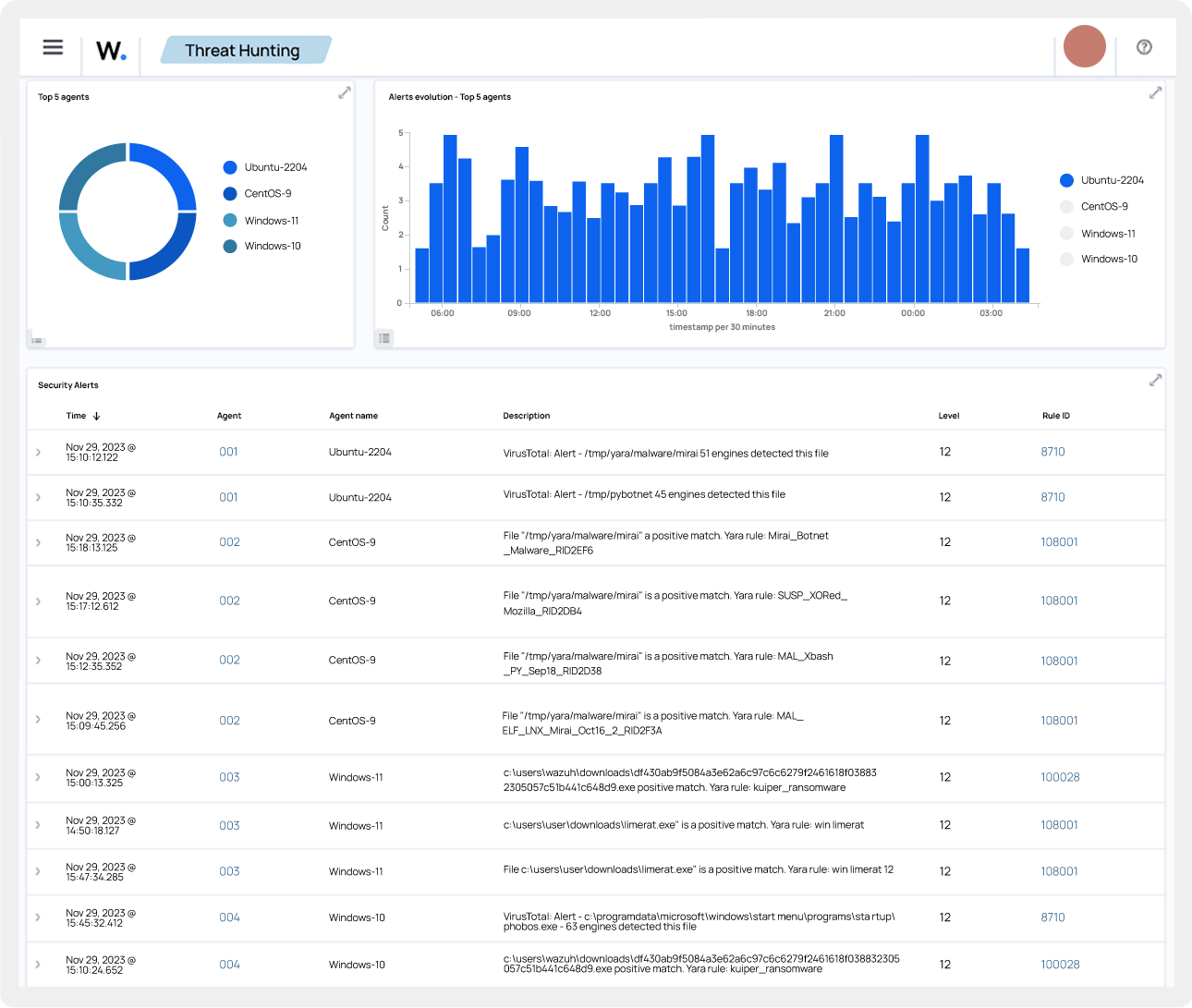Open the Help question mark icon
Screen dimensions: 1192x1008
coord(1144,47)
